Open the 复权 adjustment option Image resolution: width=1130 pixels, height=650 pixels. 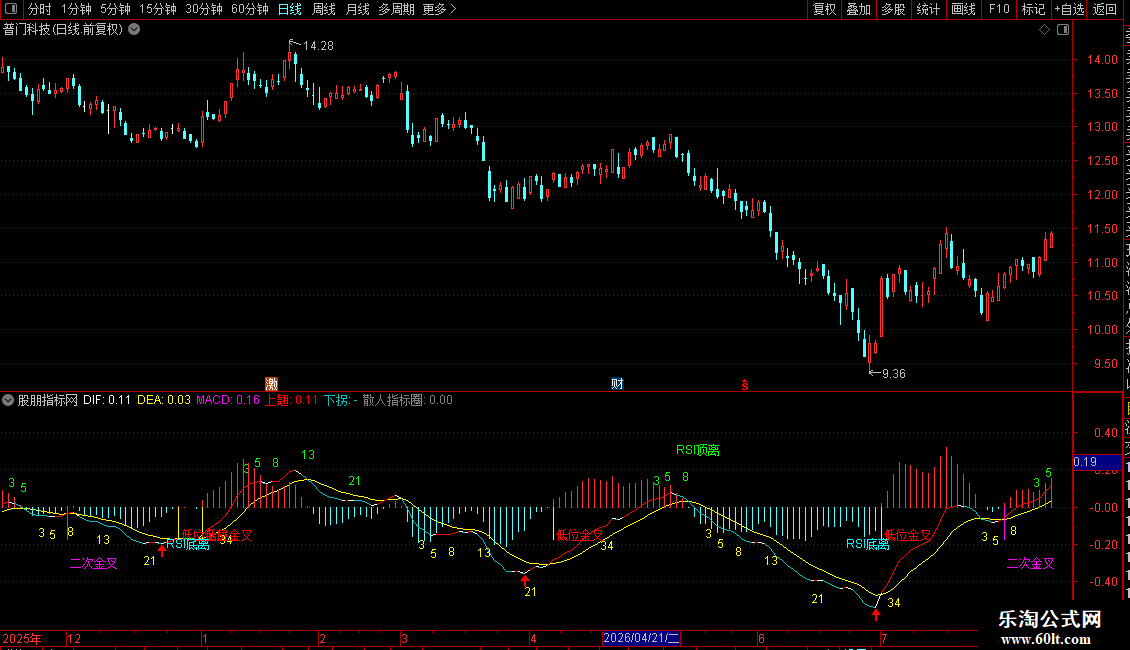tap(824, 9)
